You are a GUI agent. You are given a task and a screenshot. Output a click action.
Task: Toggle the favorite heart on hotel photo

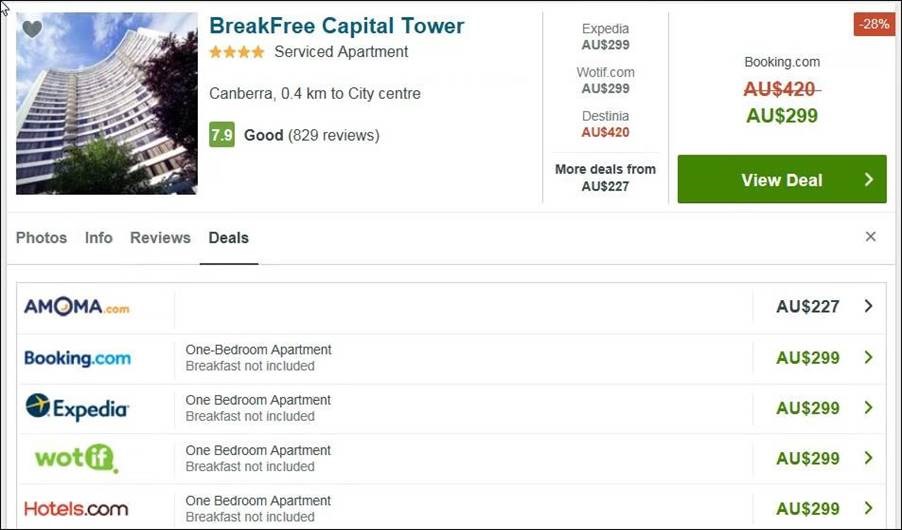coord(32,29)
